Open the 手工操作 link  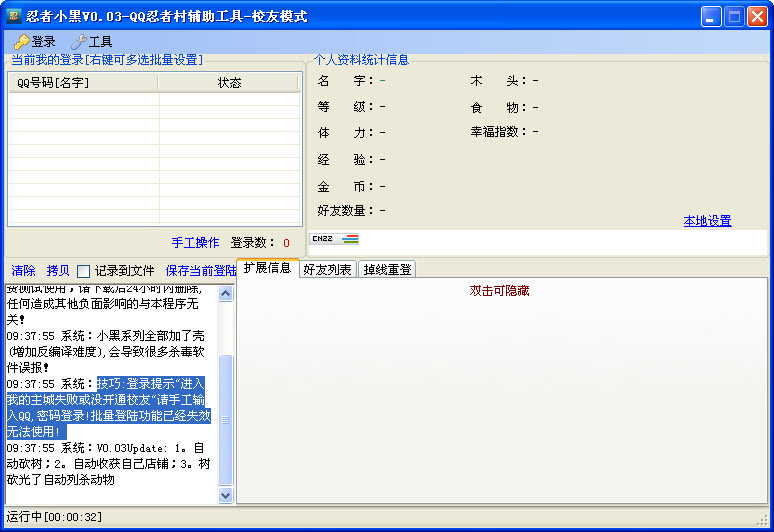pos(195,243)
